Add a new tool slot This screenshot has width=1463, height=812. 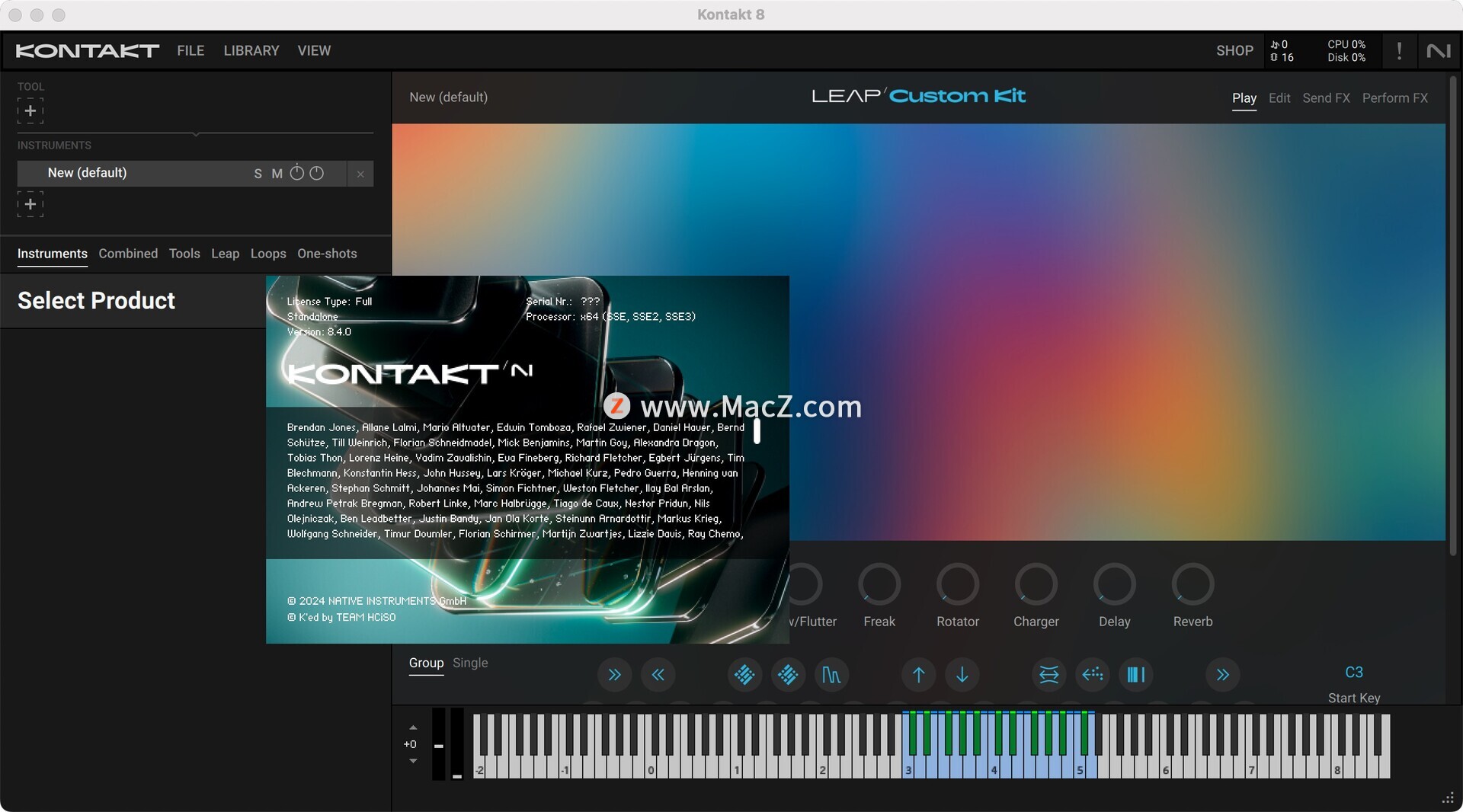(30, 111)
